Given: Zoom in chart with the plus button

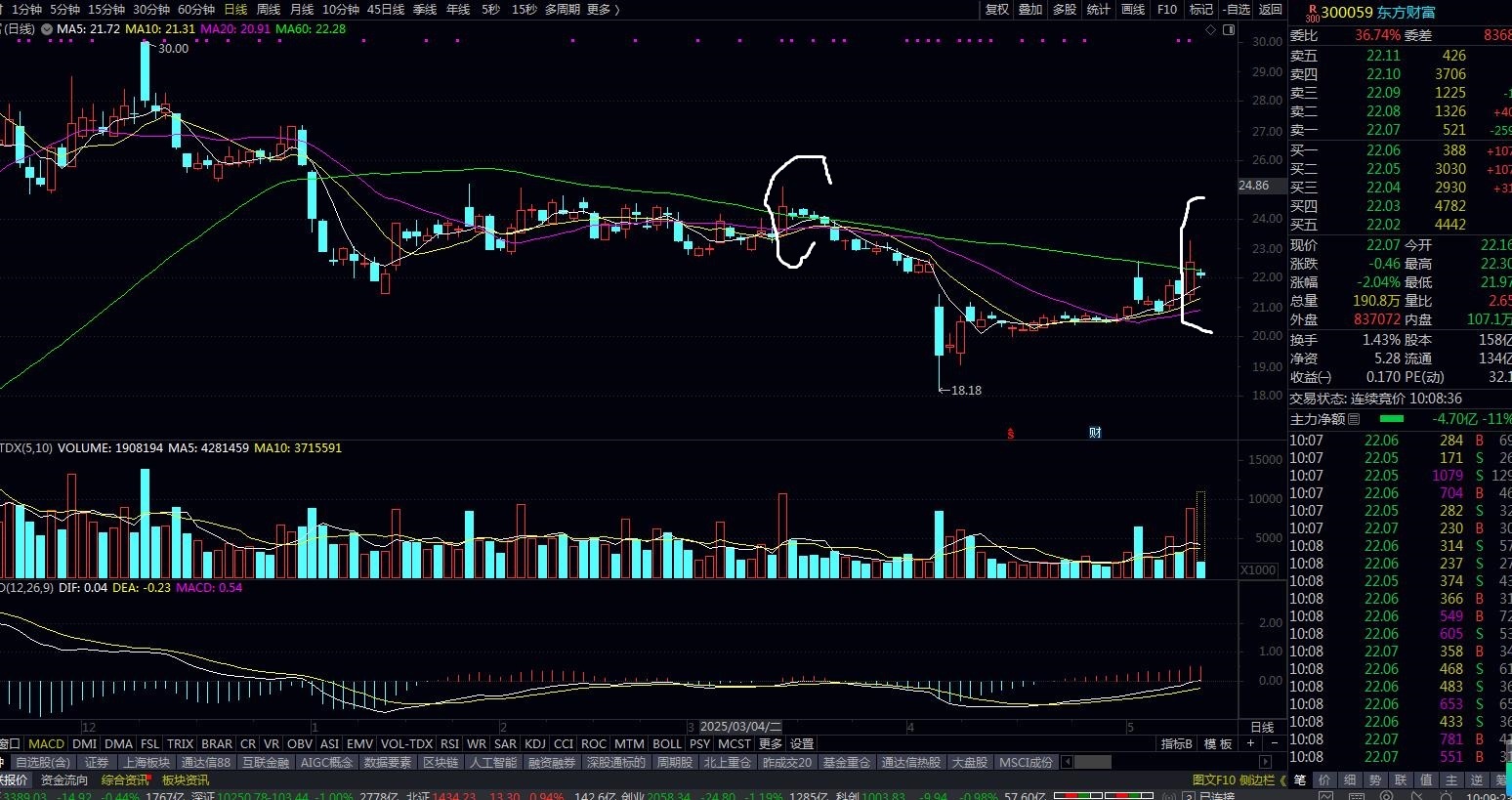Looking at the screenshot, I should (x=1250, y=743).
